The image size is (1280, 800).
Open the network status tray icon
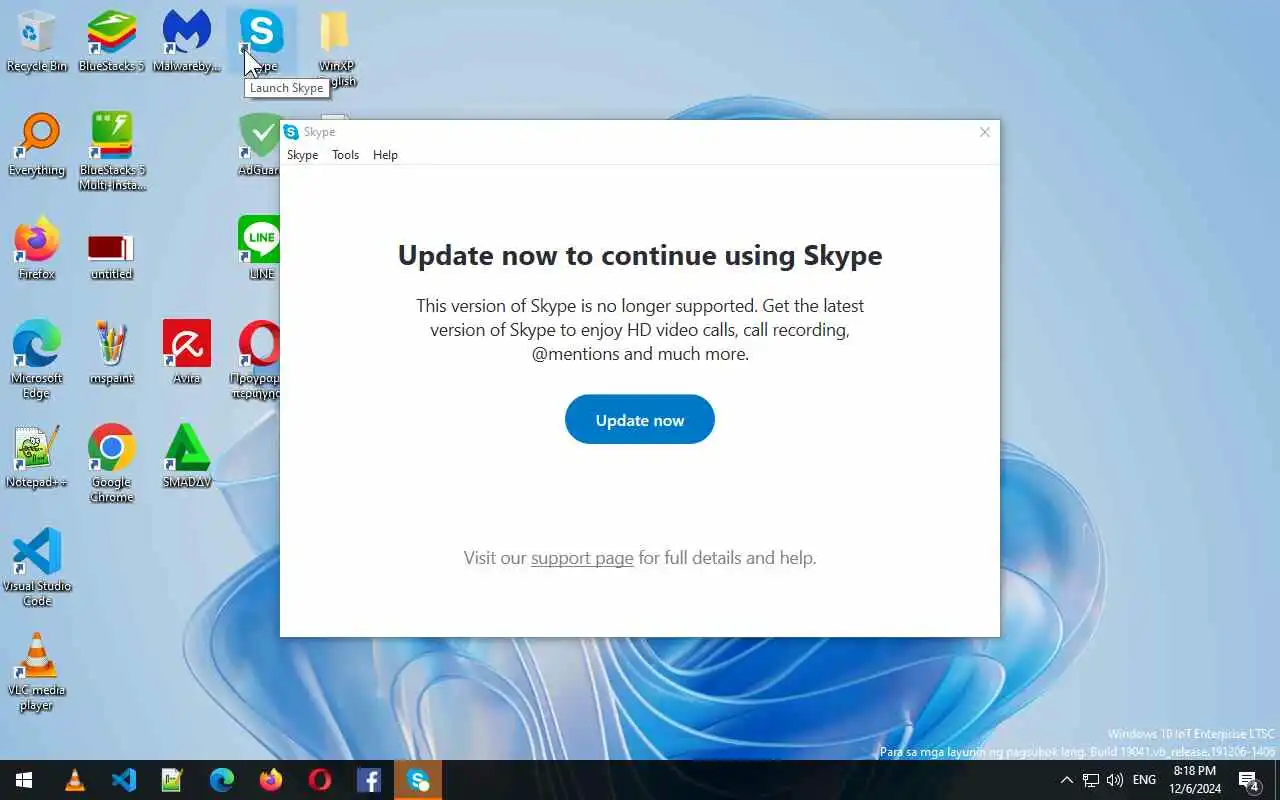[x=1091, y=780]
